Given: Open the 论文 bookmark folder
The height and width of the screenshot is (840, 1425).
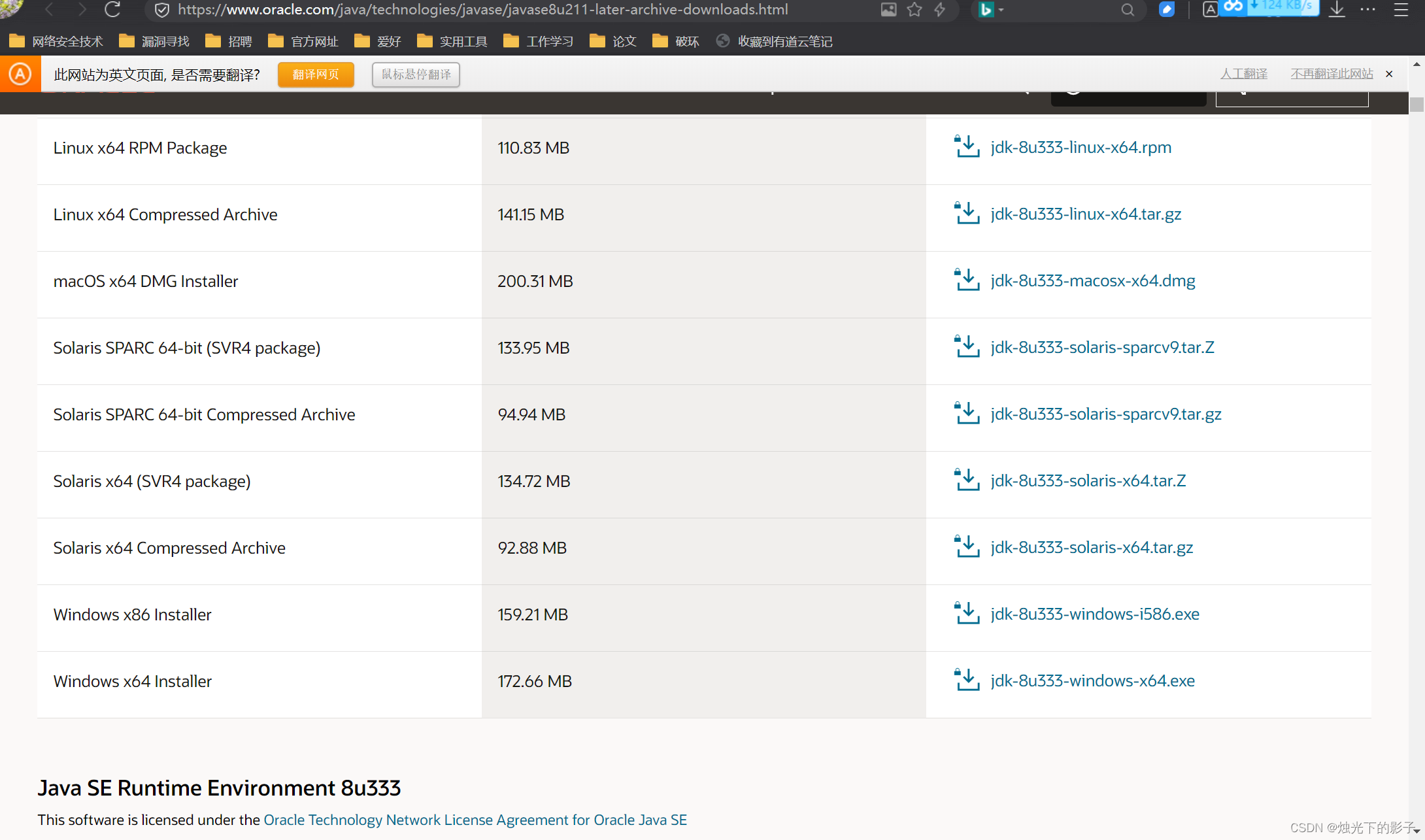Looking at the screenshot, I should [x=613, y=41].
